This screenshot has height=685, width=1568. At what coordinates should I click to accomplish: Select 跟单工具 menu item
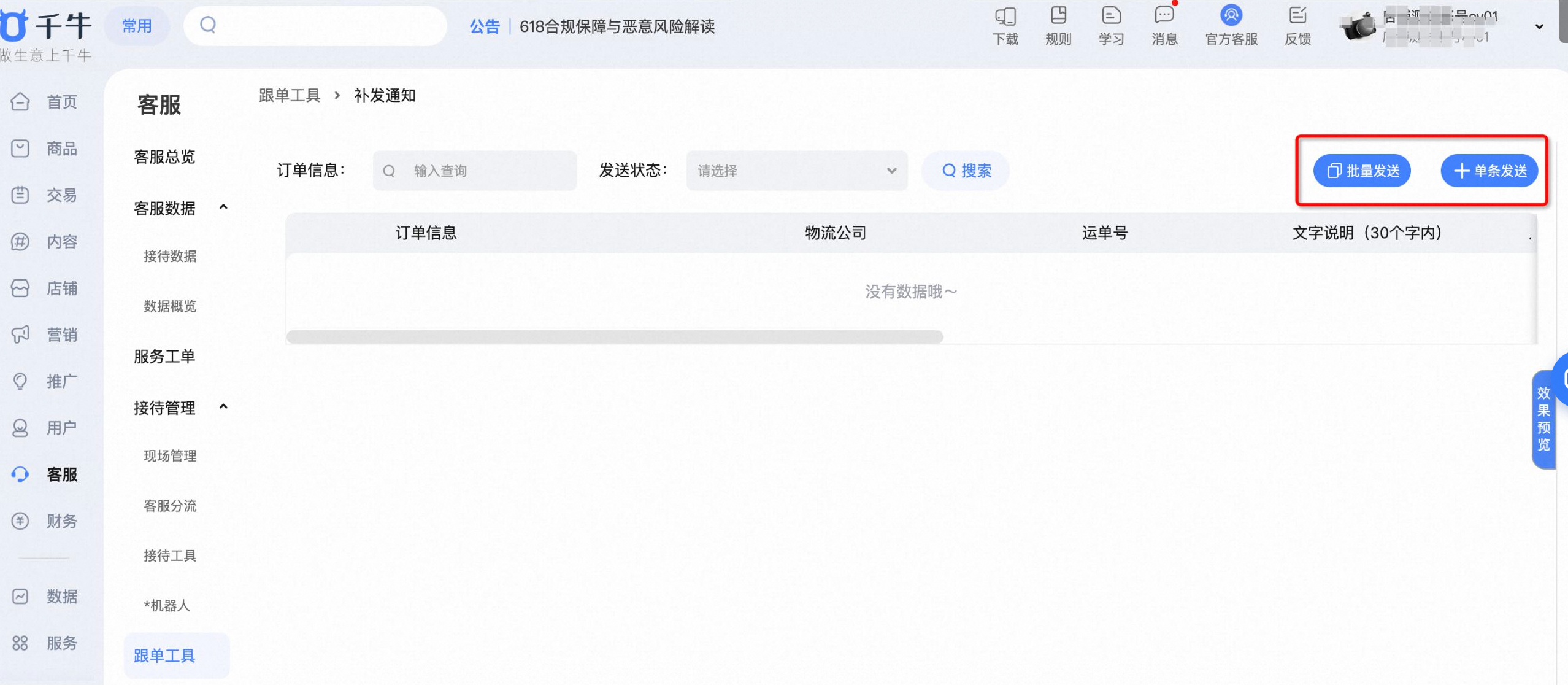(177, 656)
